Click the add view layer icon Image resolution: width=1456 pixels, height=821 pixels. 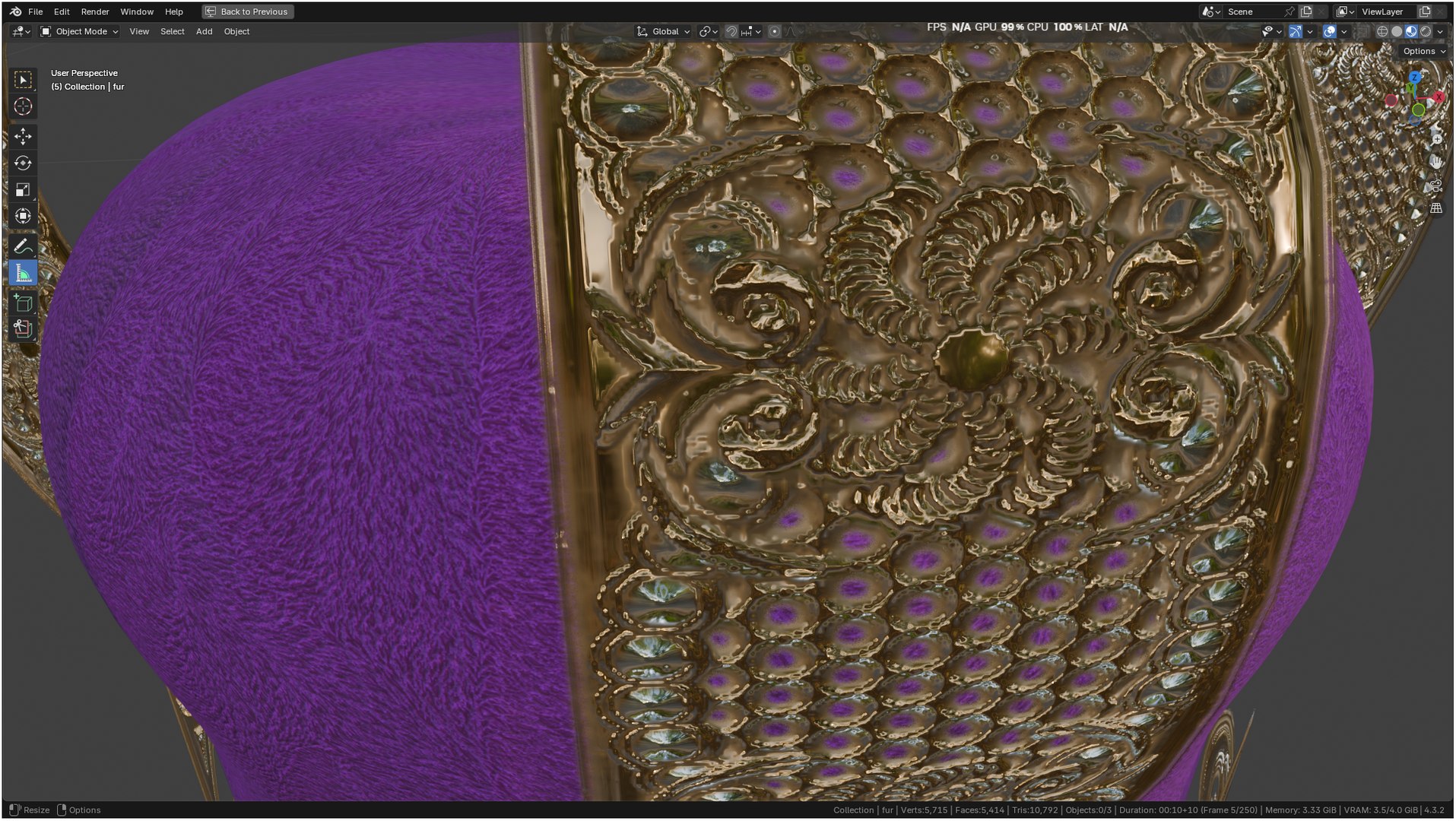coord(1425,11)
